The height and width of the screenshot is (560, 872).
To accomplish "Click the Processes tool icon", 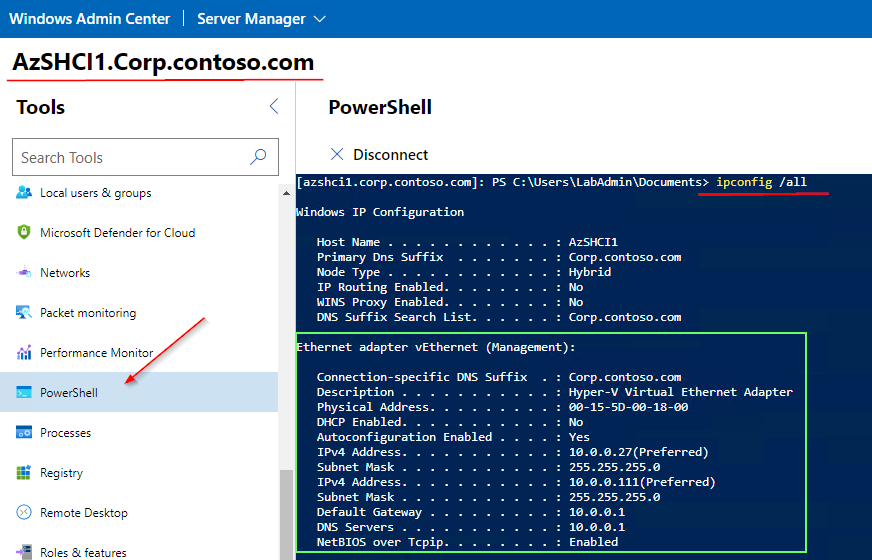I will click(x=24, y=432).
